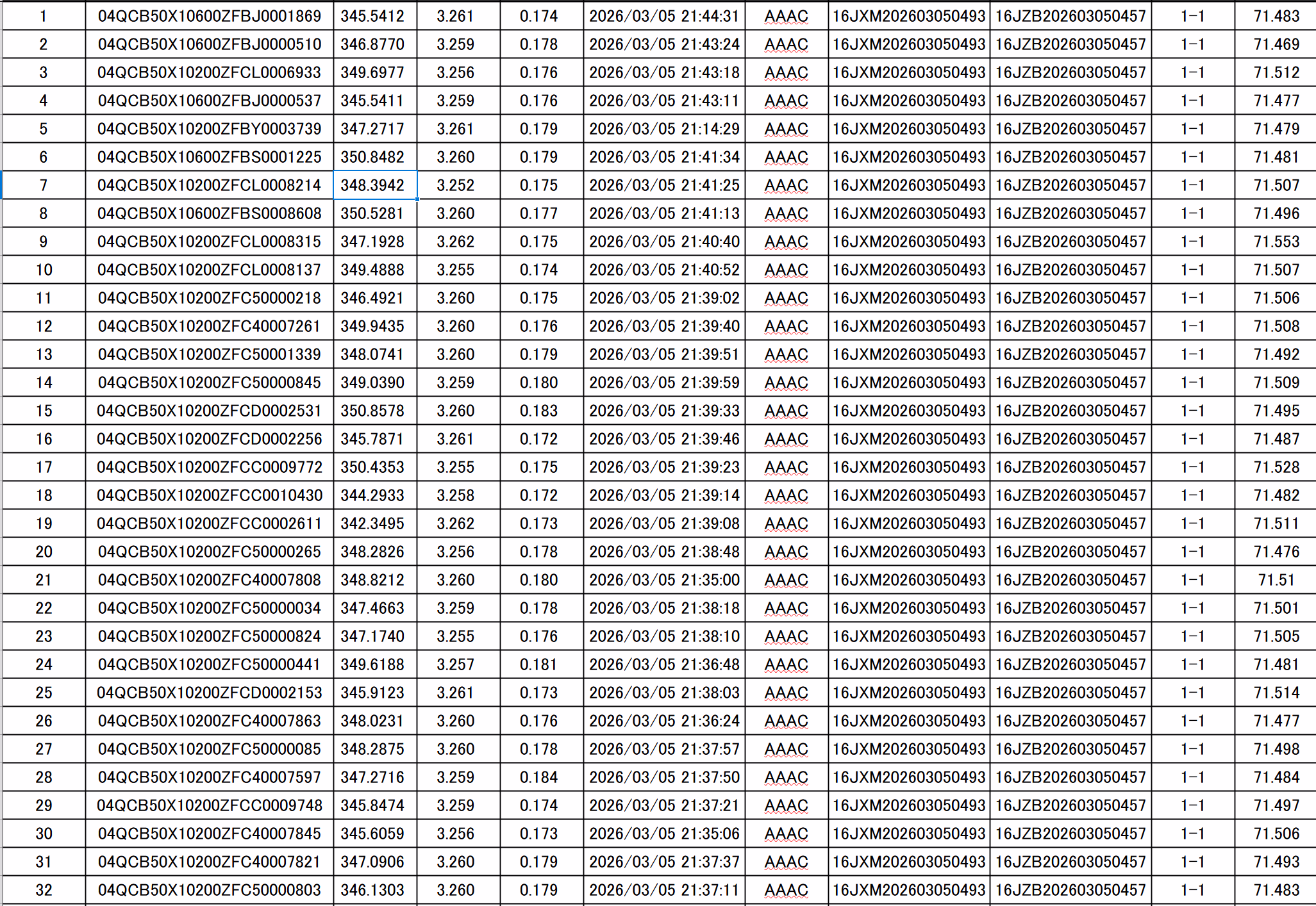Image resolution: width=1316 pixels, height=906 pixels.
Task: Click value 346.1303 in row 32
Action: click(375, 890)
